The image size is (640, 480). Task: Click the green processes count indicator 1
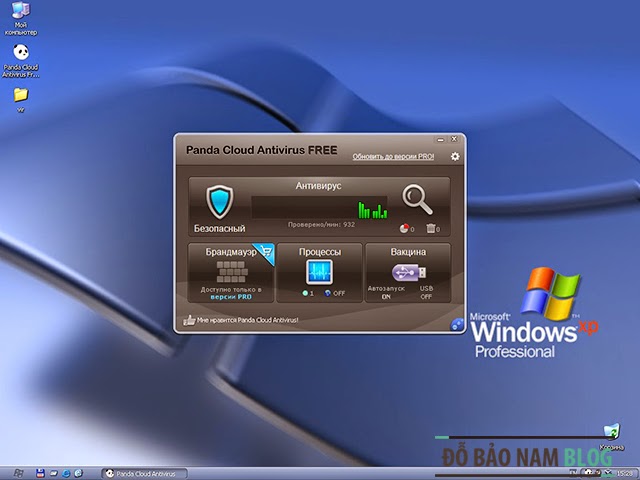pos(308,293)
